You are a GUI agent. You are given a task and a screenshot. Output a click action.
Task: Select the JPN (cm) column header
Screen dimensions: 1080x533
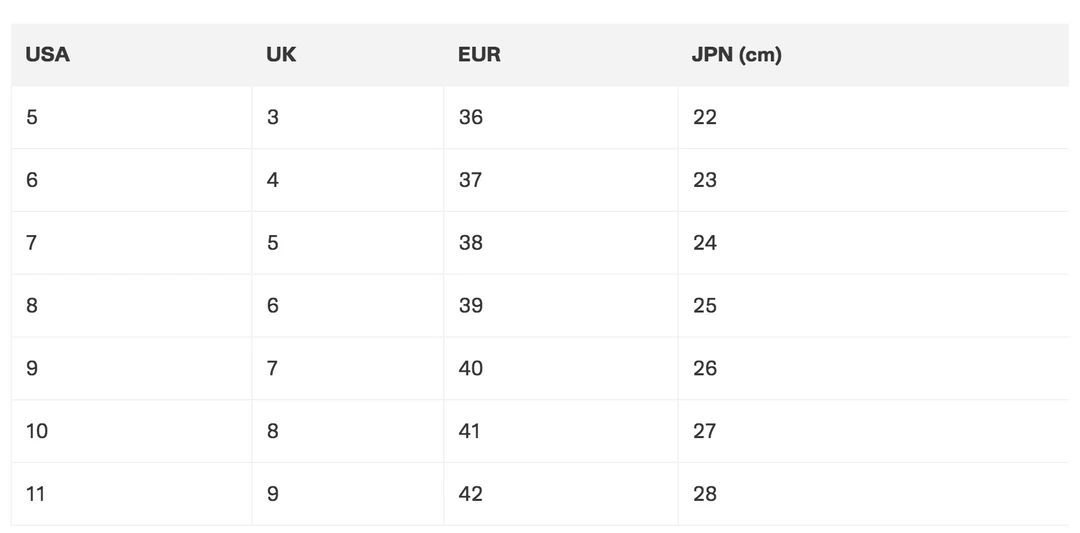point(736,55)
